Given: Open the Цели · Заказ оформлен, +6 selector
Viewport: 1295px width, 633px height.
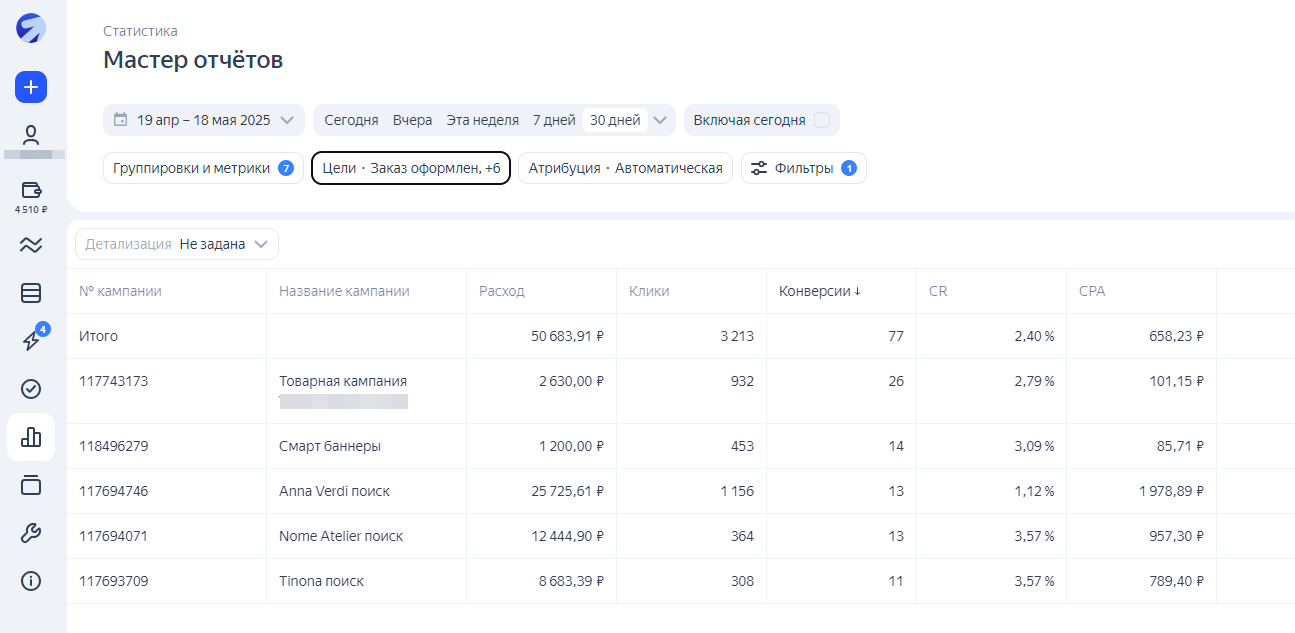Looking at the screenshot, I should click(x=411, y=168).
